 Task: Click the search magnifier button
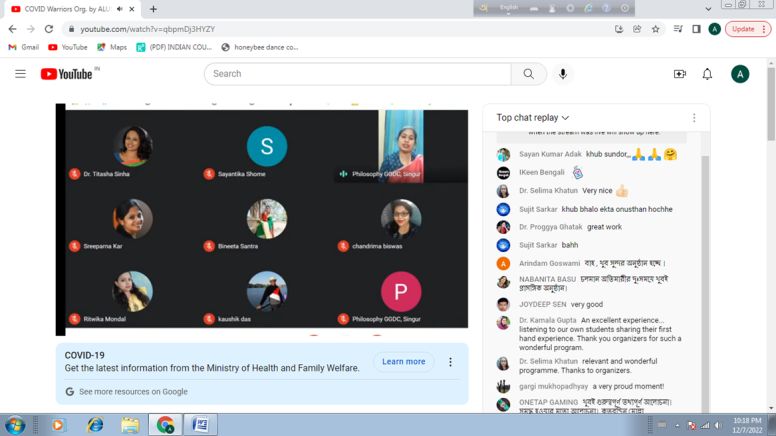pyautogui.click(x=528, y=74)
